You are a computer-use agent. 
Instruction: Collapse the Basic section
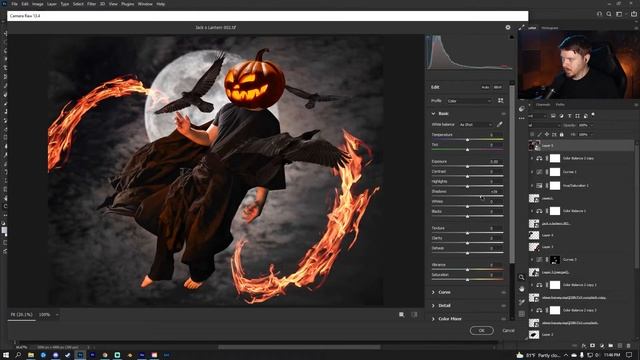pyautogui.click(x=433, y=113)
